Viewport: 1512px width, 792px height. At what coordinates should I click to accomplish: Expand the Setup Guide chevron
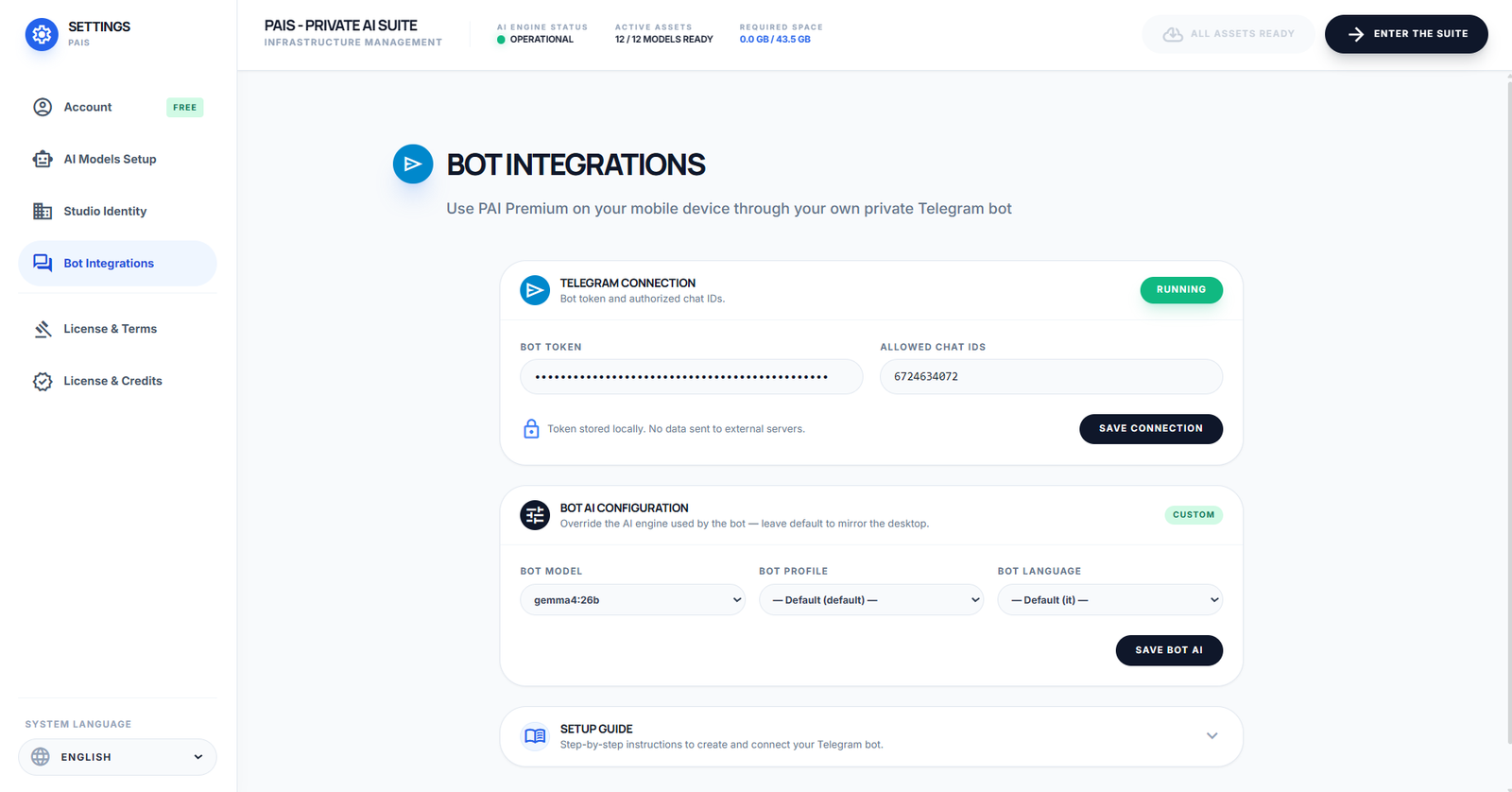(1211, 736)
